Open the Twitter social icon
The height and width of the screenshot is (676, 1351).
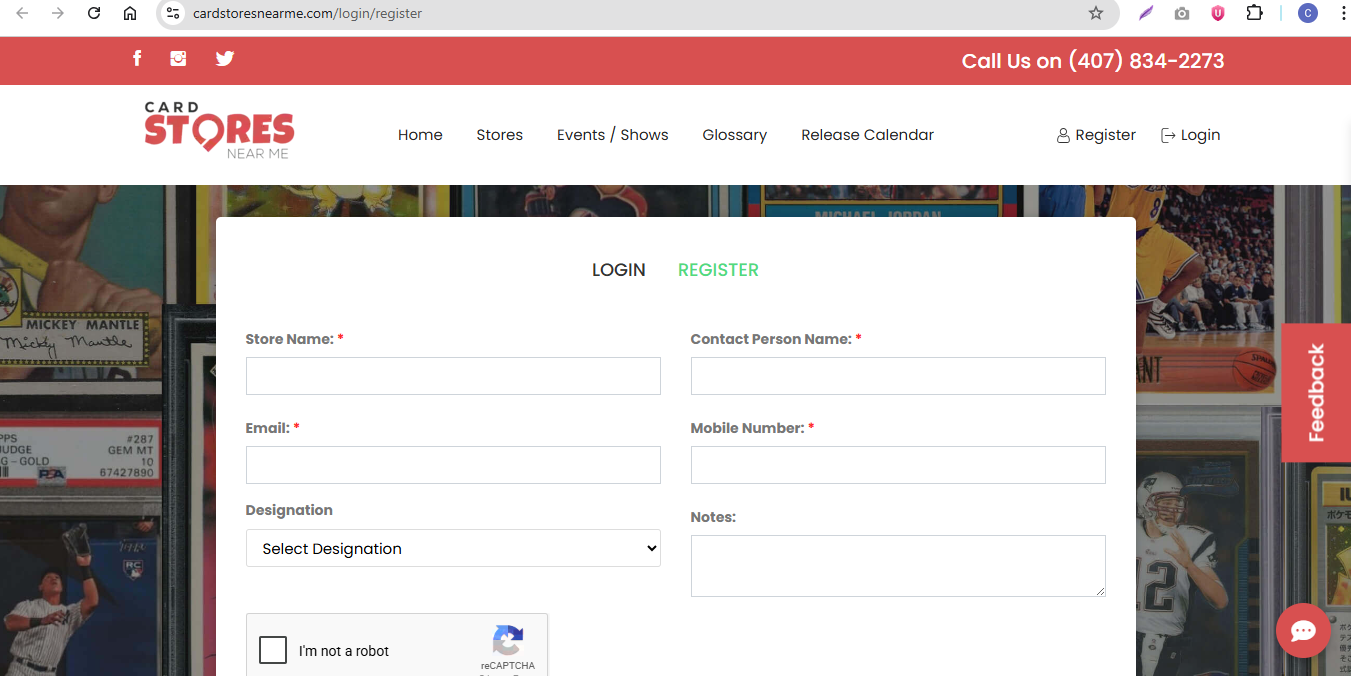[225, 58]
